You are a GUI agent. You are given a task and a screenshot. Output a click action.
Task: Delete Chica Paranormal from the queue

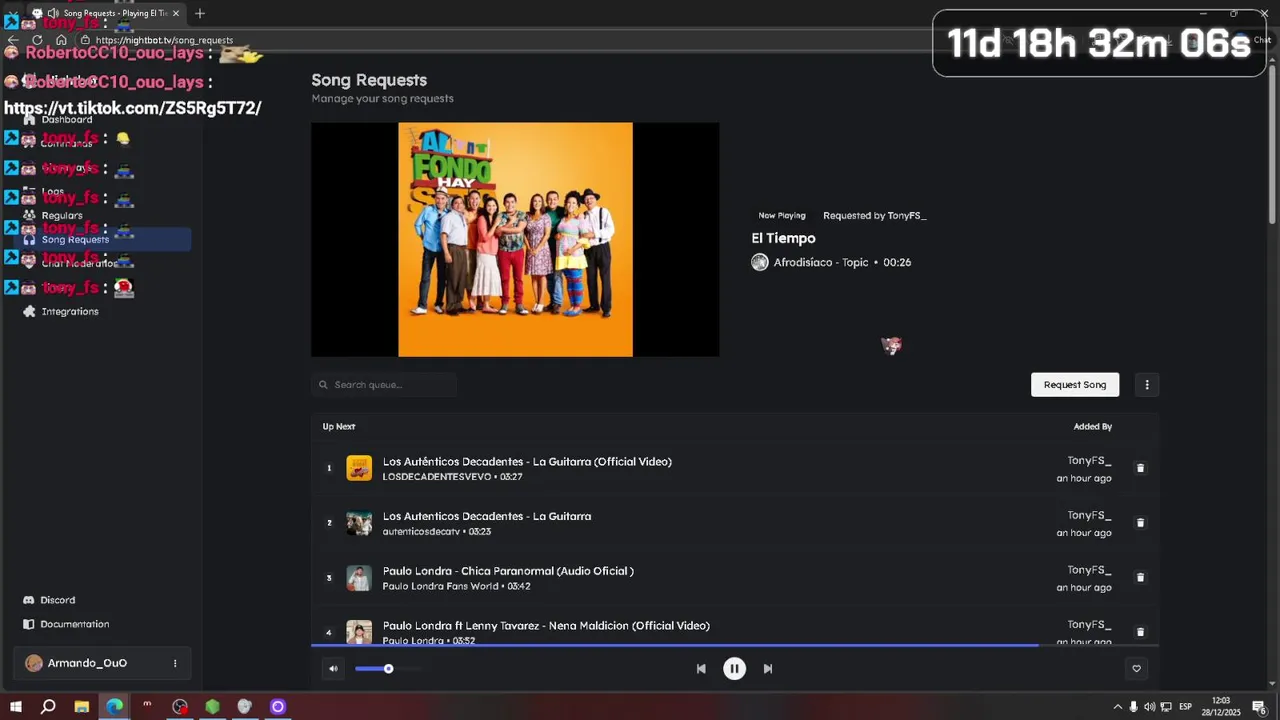tap(1140, 577)
